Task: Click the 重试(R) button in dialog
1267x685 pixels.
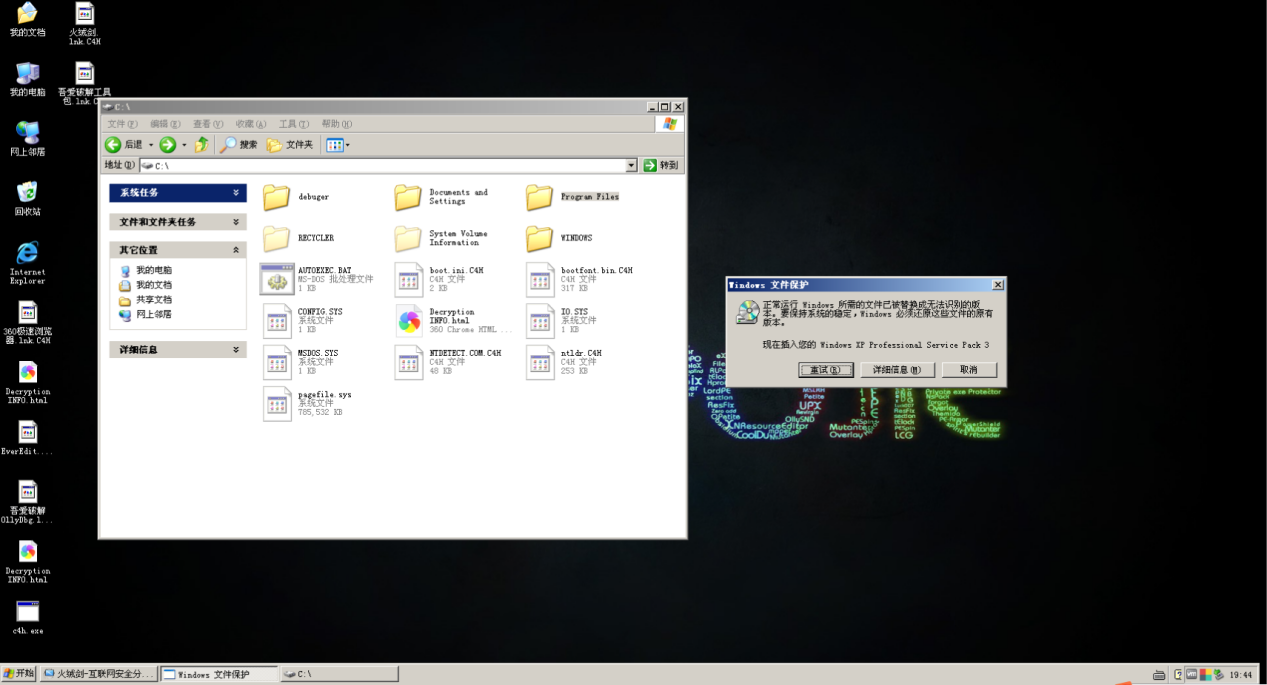Action: 825,370
